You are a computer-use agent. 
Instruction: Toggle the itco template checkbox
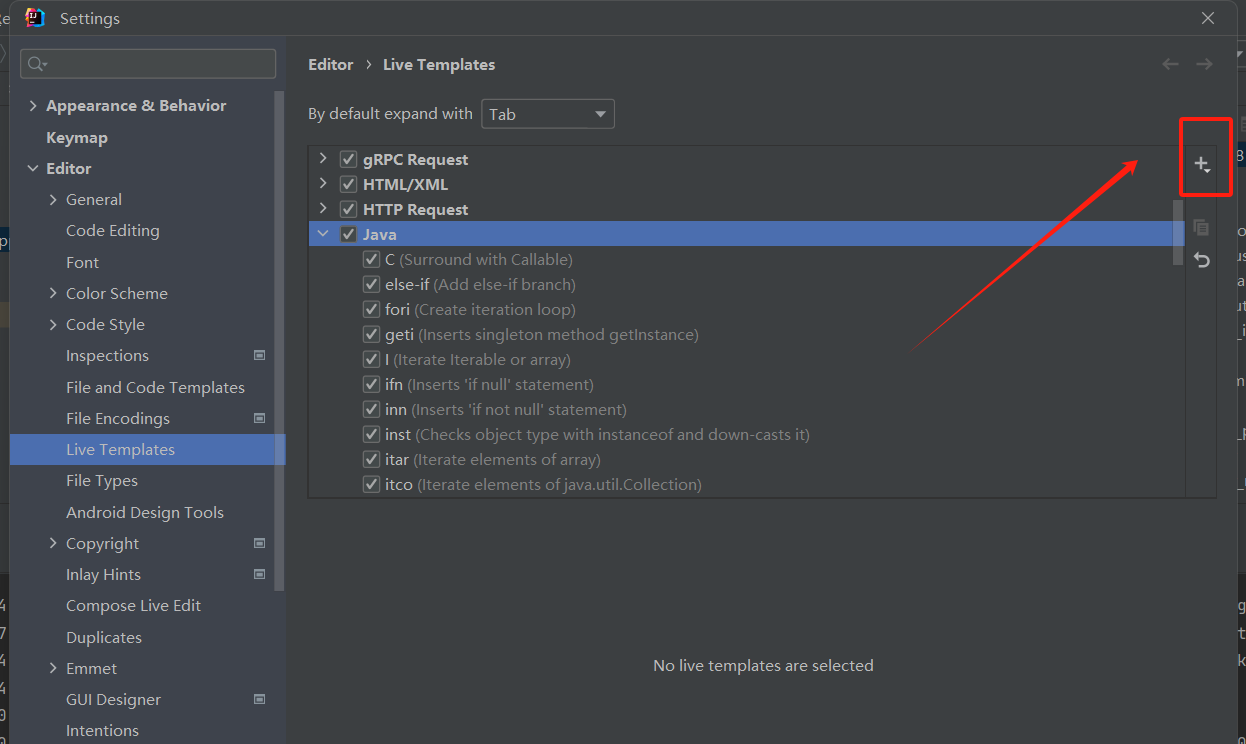370,484
